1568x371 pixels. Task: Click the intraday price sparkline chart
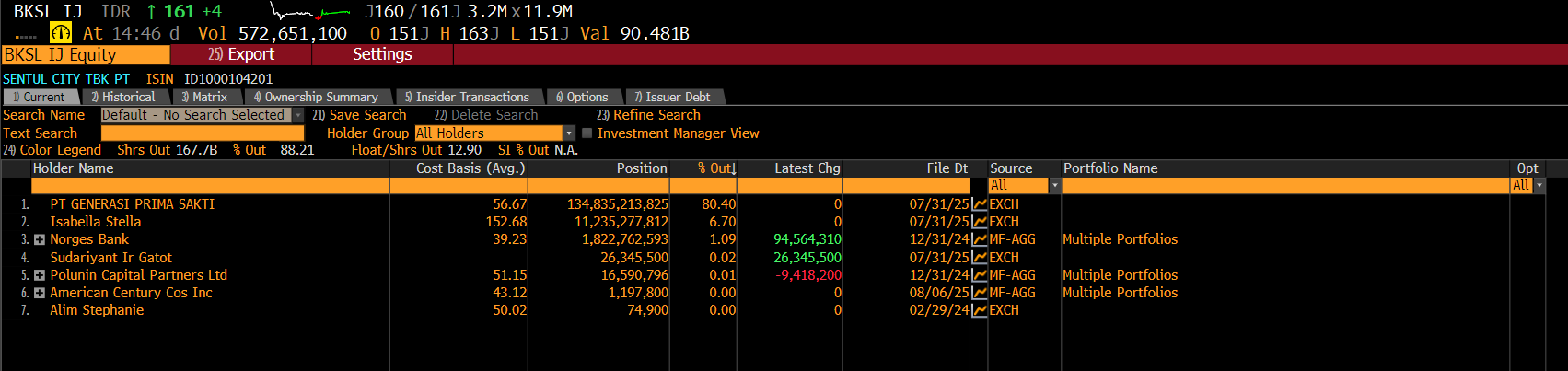pos(310,12)
